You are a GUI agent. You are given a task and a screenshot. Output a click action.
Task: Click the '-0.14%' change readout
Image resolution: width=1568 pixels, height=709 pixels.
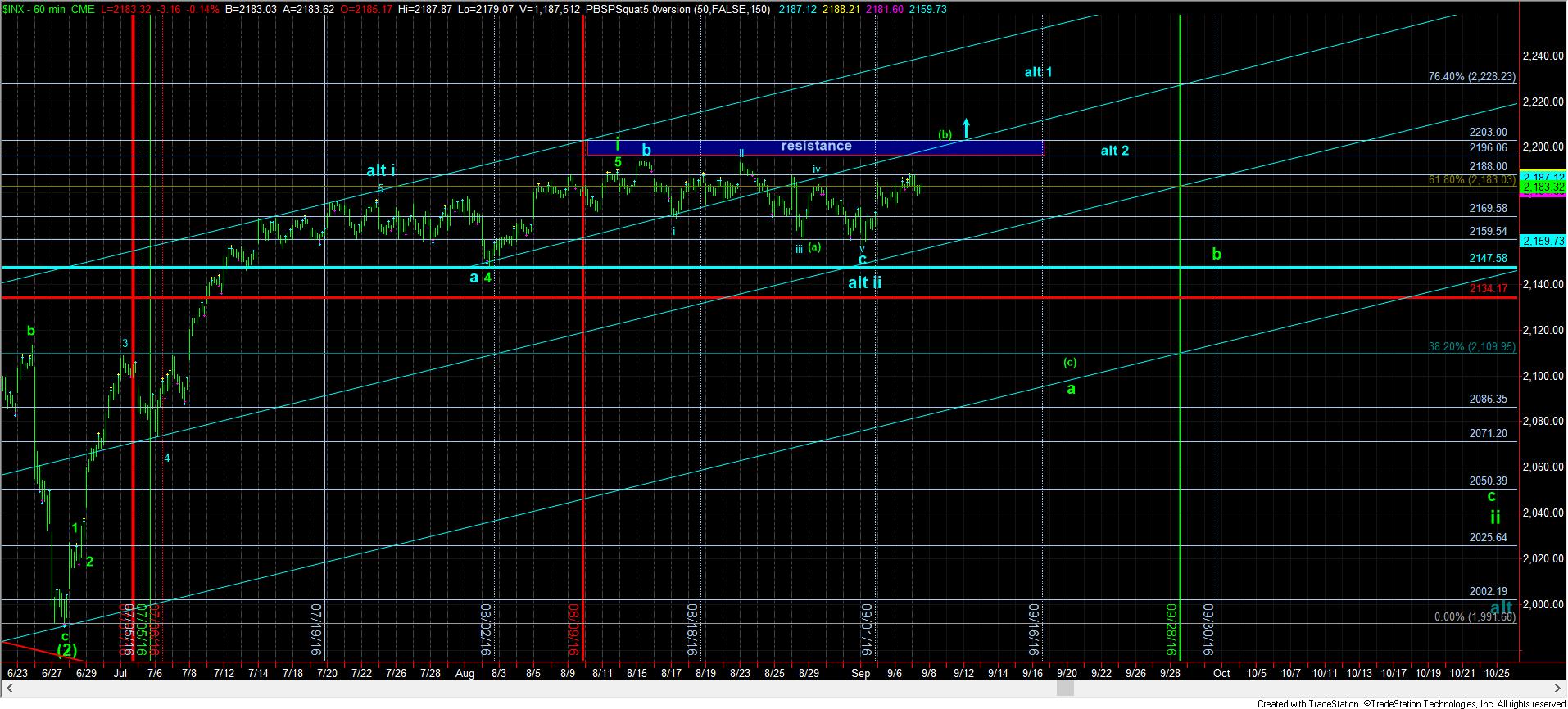tap(203, 9)
